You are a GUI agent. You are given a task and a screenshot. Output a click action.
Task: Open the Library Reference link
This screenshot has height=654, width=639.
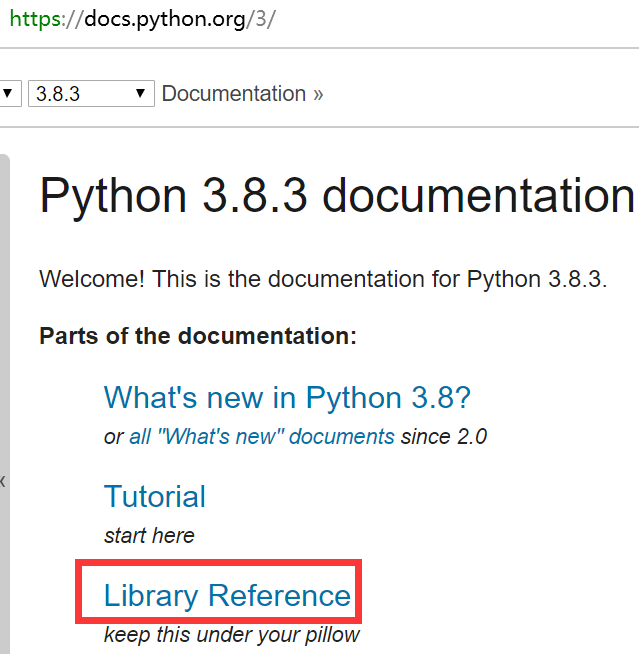pyautogui.click(x=227, y=596)
